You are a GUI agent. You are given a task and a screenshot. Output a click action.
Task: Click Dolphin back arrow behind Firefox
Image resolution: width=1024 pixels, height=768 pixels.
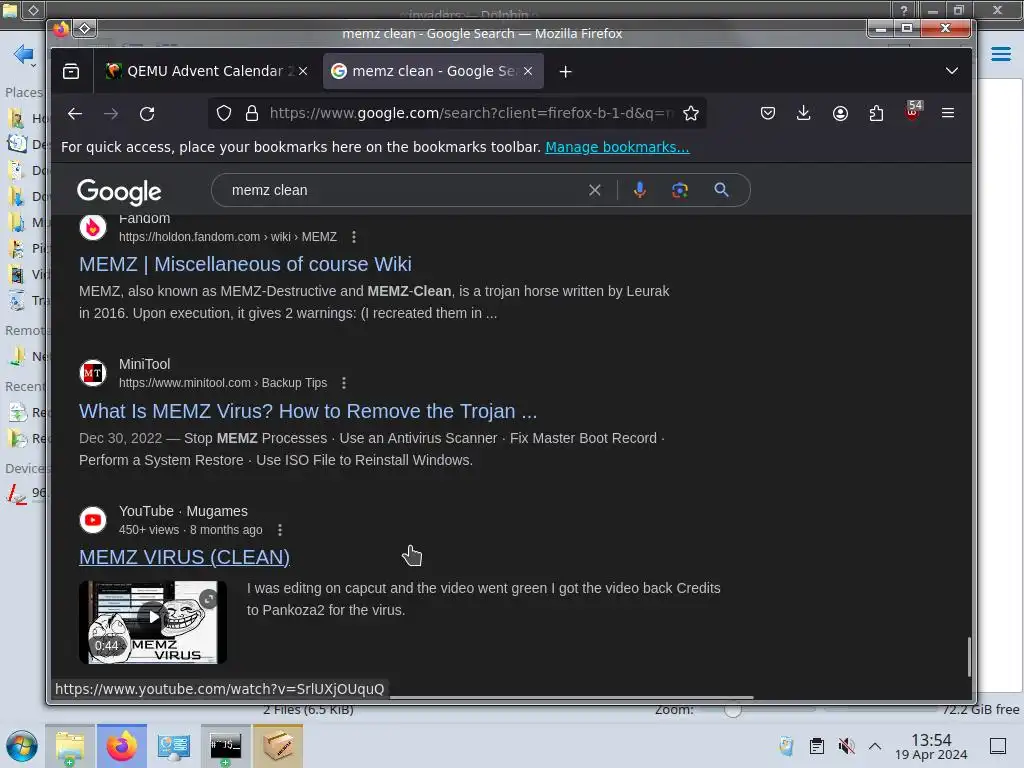tap(24, 54)
